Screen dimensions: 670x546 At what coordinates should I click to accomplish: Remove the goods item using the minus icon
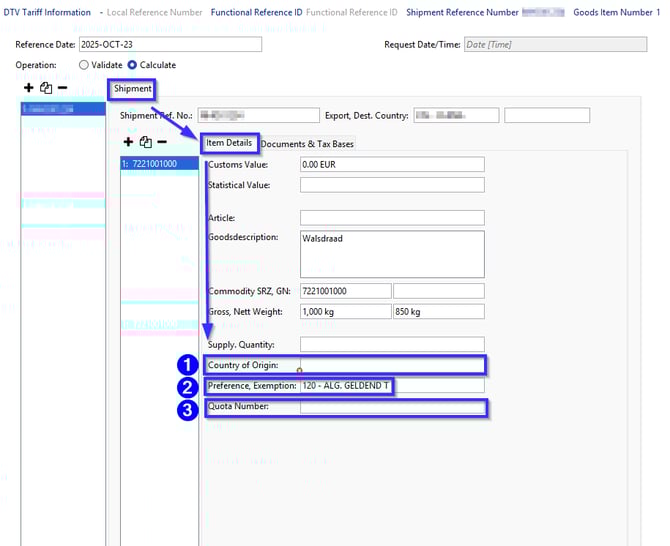coord(162,142)
